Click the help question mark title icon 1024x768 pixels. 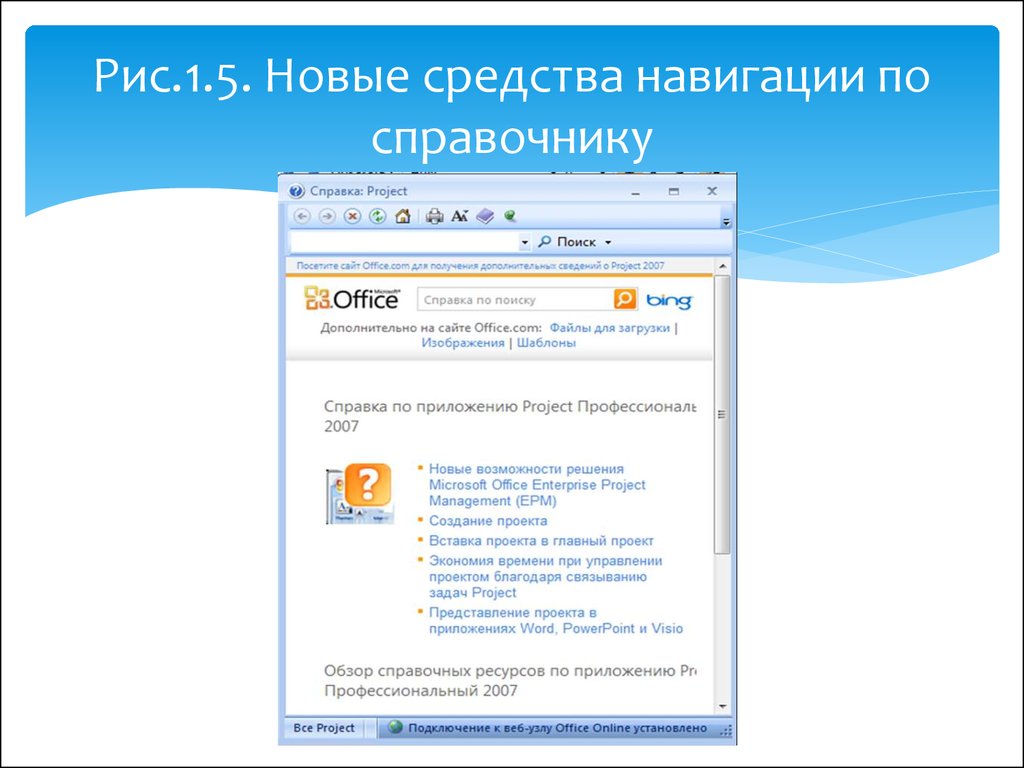pos(296,191)
